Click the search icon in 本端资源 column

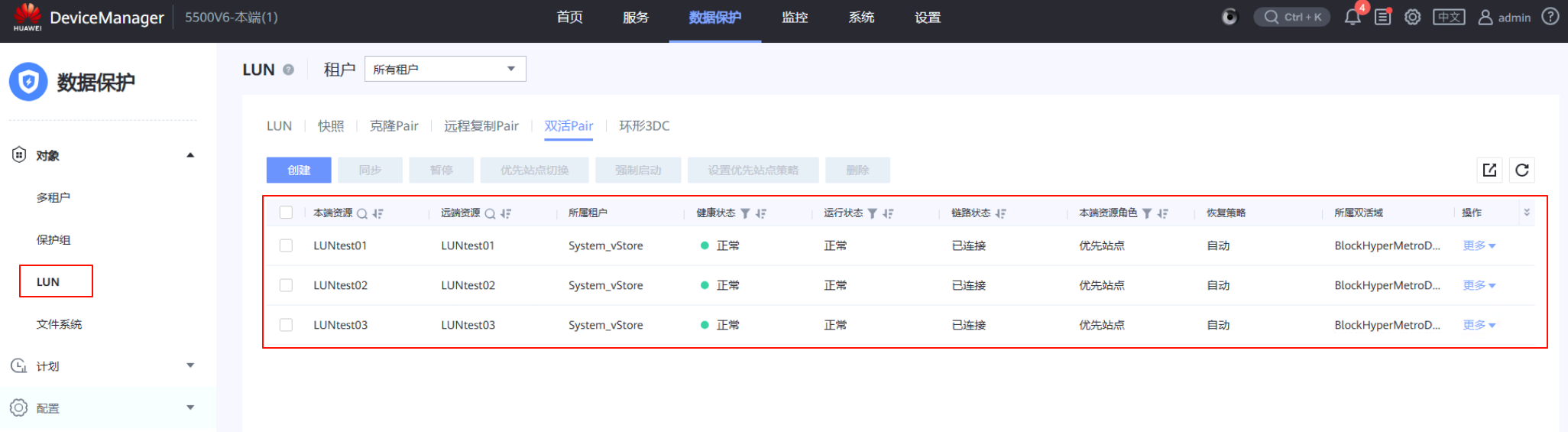tap(362, 214)
